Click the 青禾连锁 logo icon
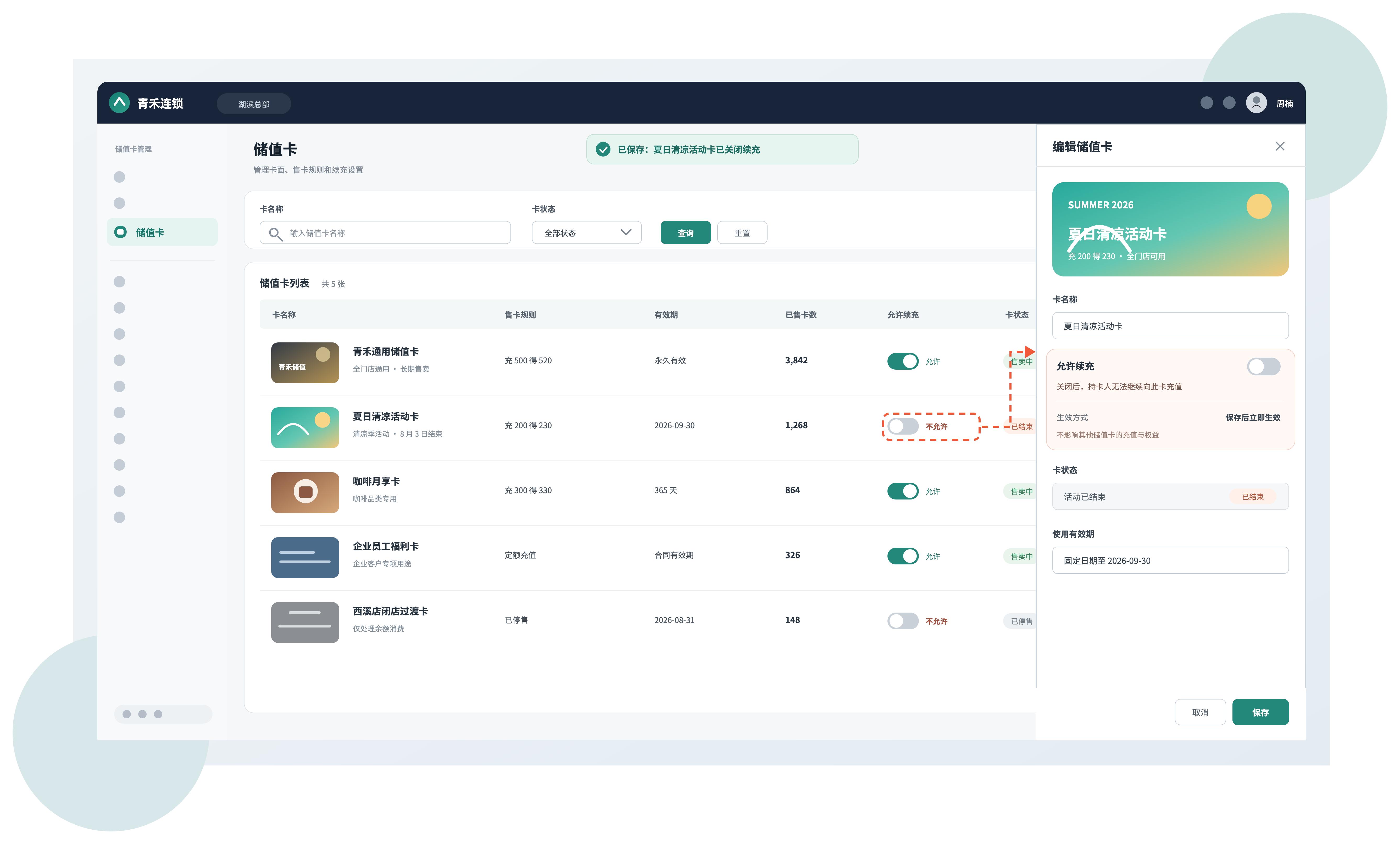1400x844 pixels. 119,103
